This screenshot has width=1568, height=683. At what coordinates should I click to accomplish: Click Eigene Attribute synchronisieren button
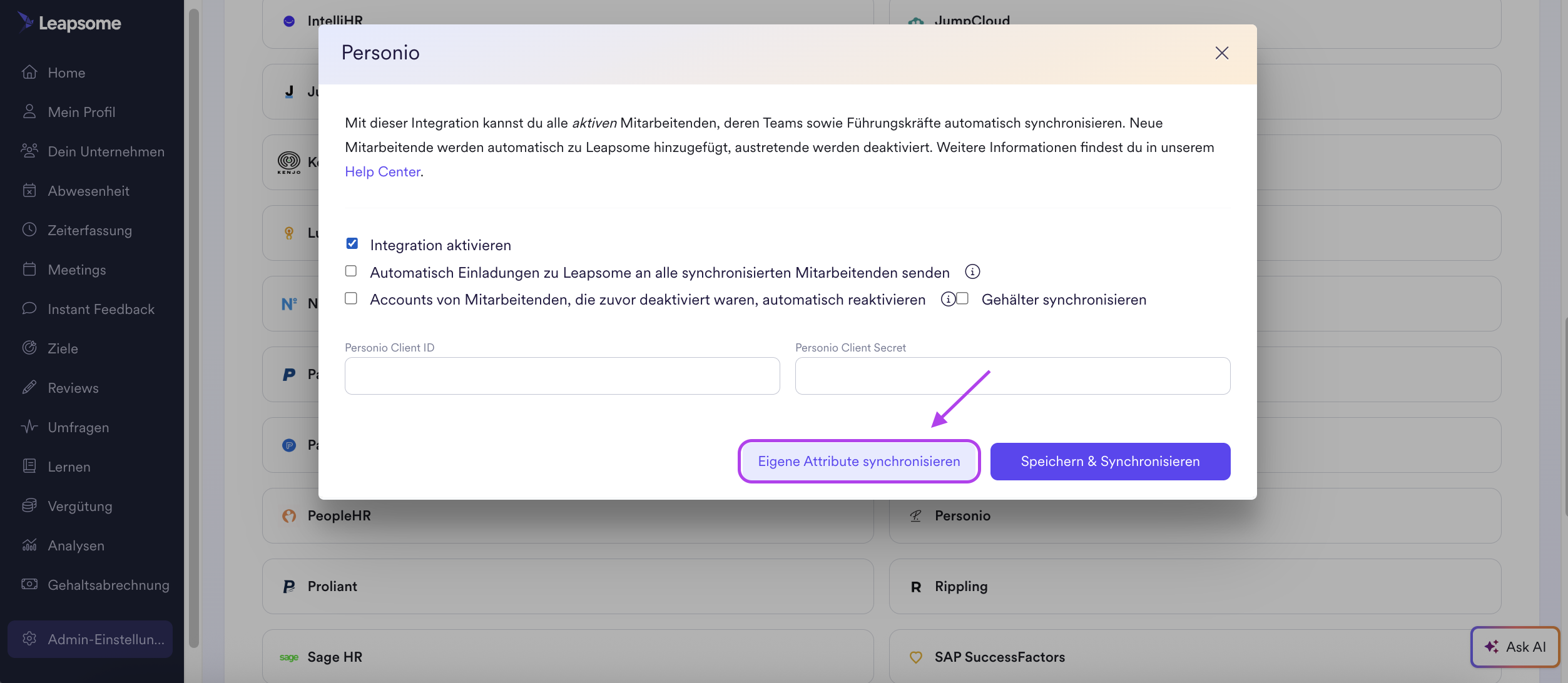[858, 462]
